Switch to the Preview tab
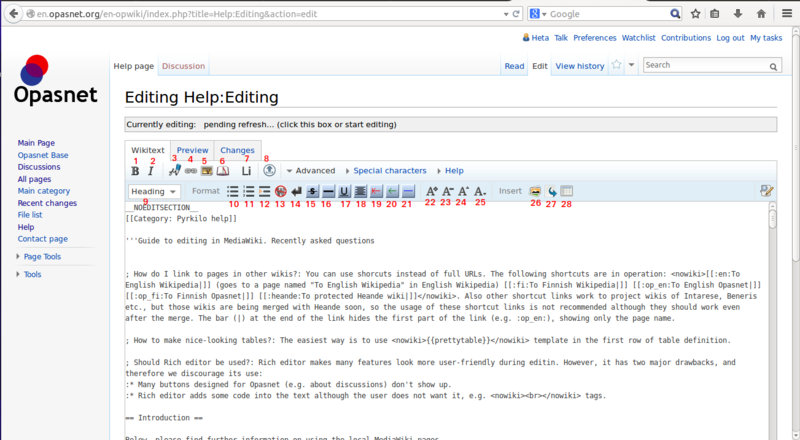This screenshot has height=440, width=800. (x=192, y=150)
